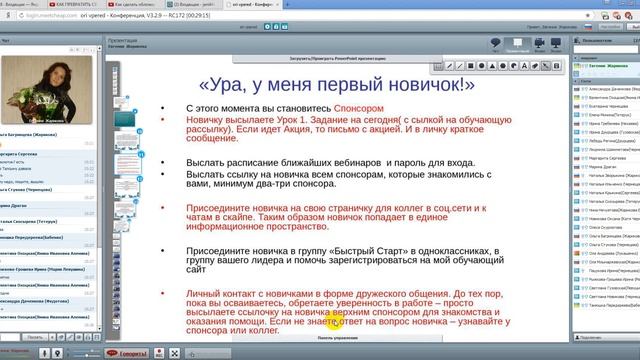Open the Chat speech-bubble panel icon

tap(496, 43)
